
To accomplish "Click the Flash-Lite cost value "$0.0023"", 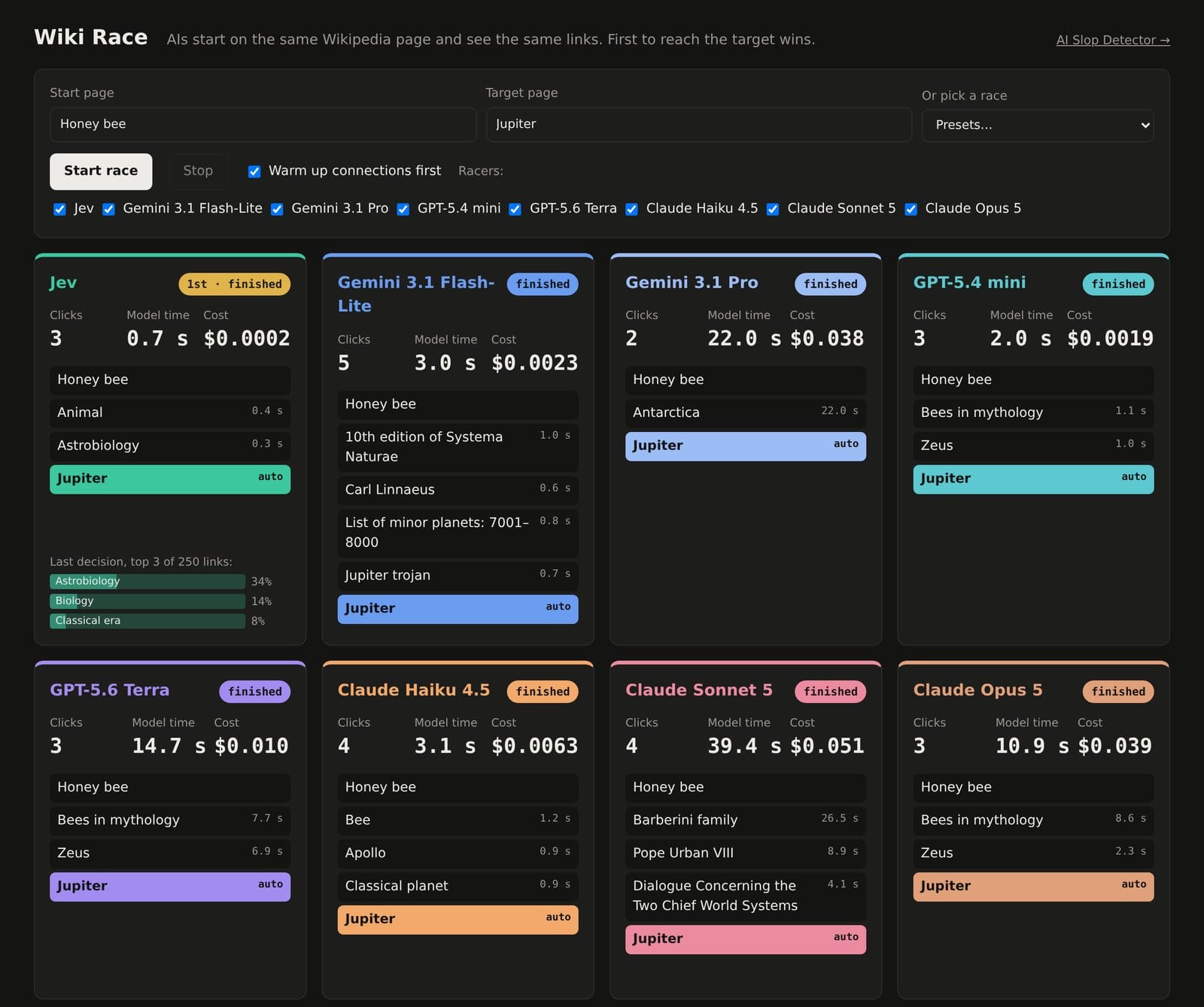I will [535, 364].
